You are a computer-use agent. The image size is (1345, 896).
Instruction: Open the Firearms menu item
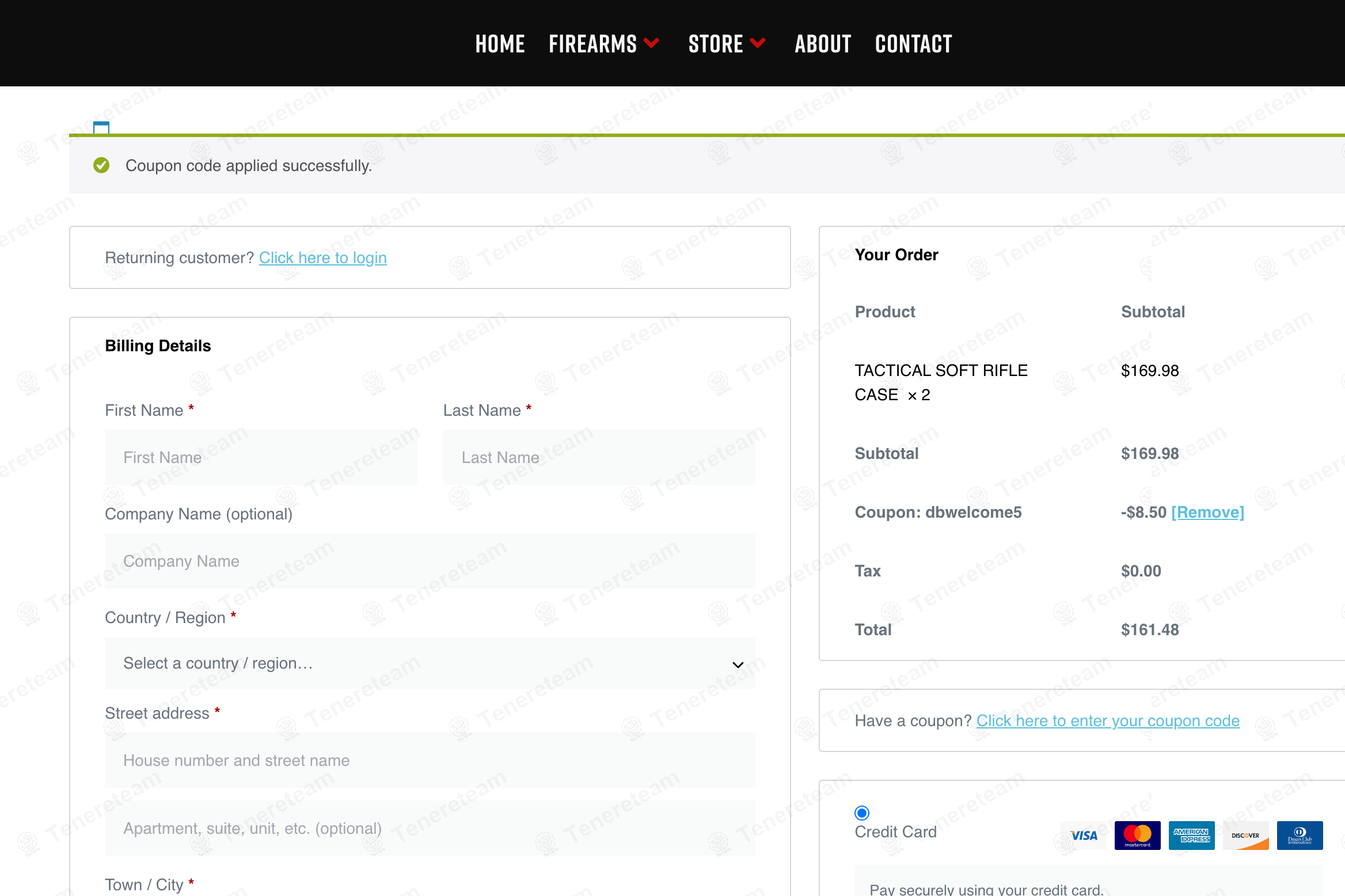592,44
